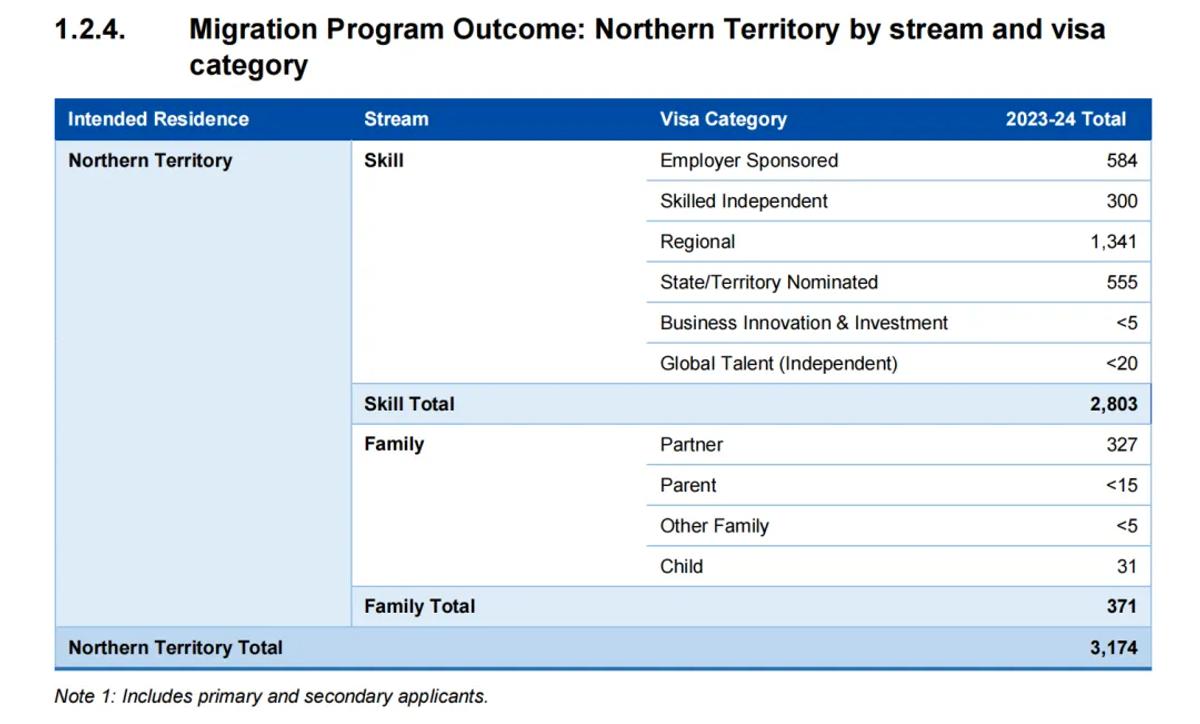Click the value 584
The image size is (1200, 724).
point(1122,160)
